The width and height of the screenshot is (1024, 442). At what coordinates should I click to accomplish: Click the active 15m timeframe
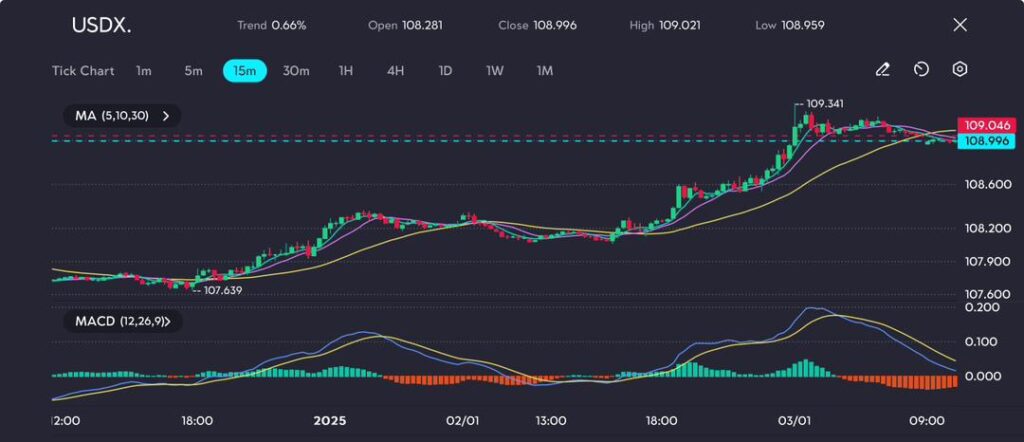pyautogui.click(x=244, y=71)
